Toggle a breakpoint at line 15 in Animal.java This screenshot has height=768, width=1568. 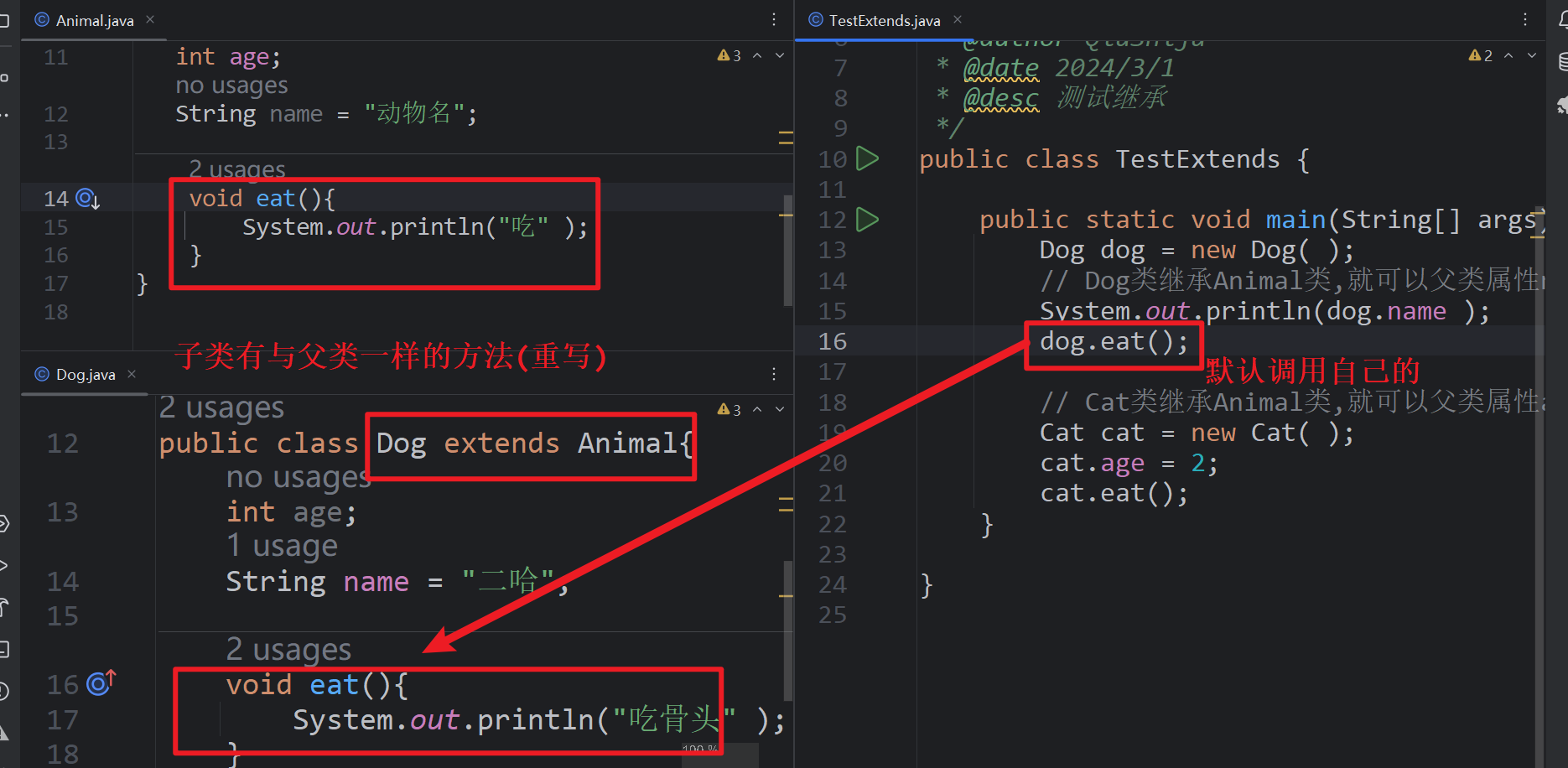tap(56, 227)
